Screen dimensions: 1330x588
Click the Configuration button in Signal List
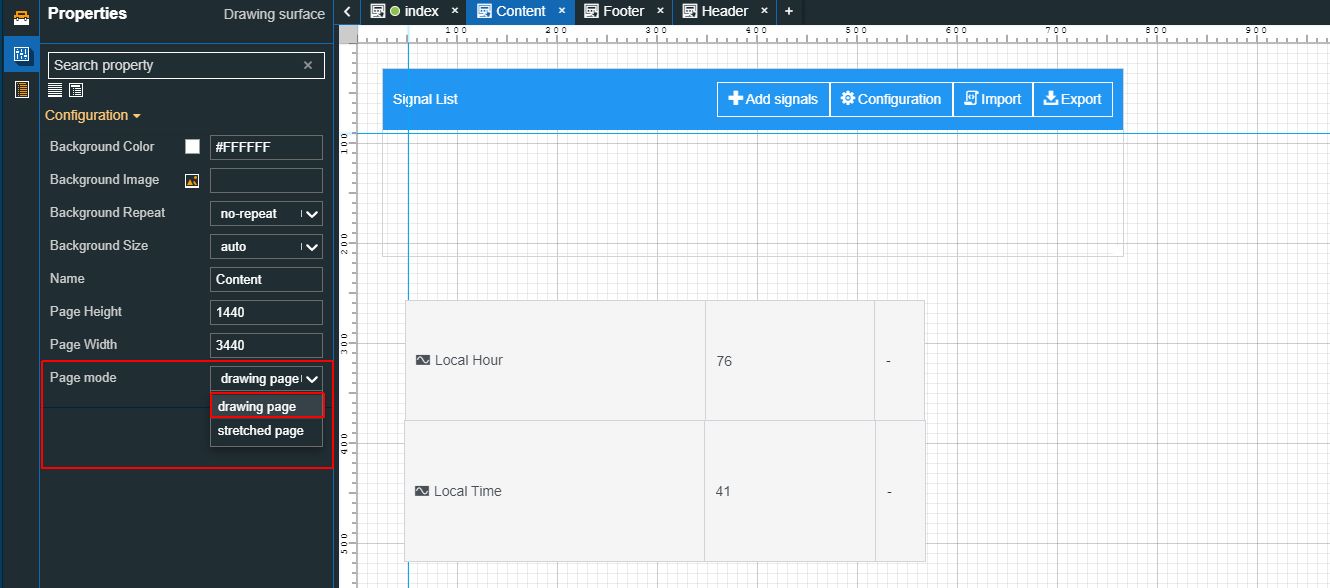(891, 99)
